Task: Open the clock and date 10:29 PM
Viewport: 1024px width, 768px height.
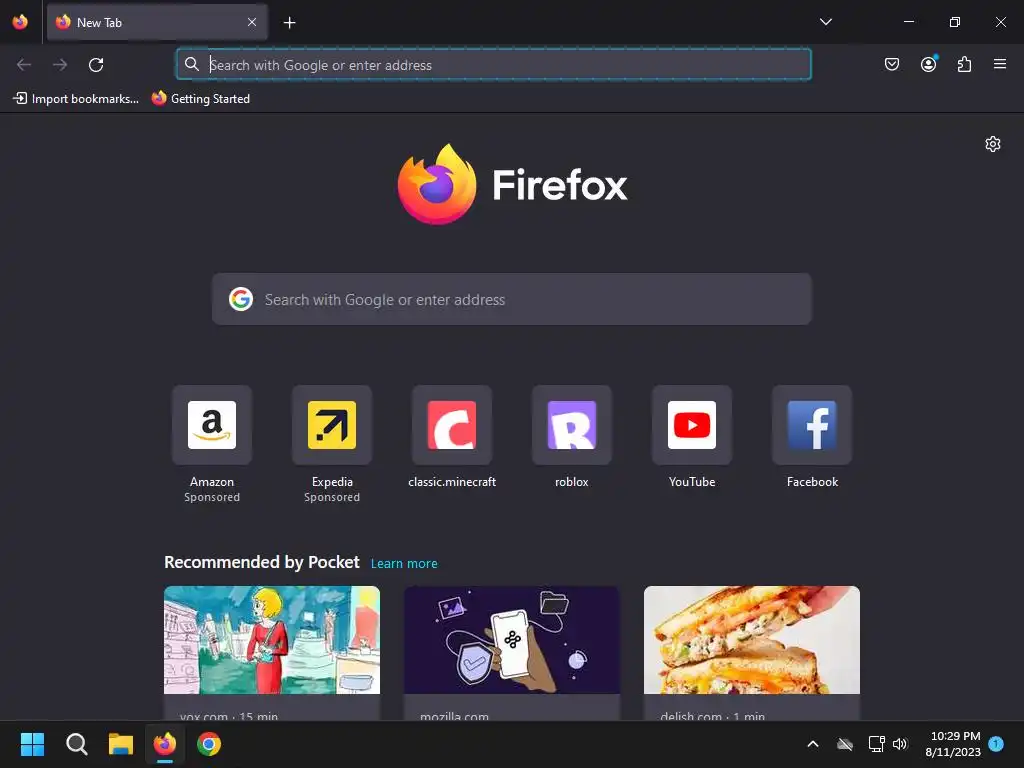Action: [x=953, y=744]
